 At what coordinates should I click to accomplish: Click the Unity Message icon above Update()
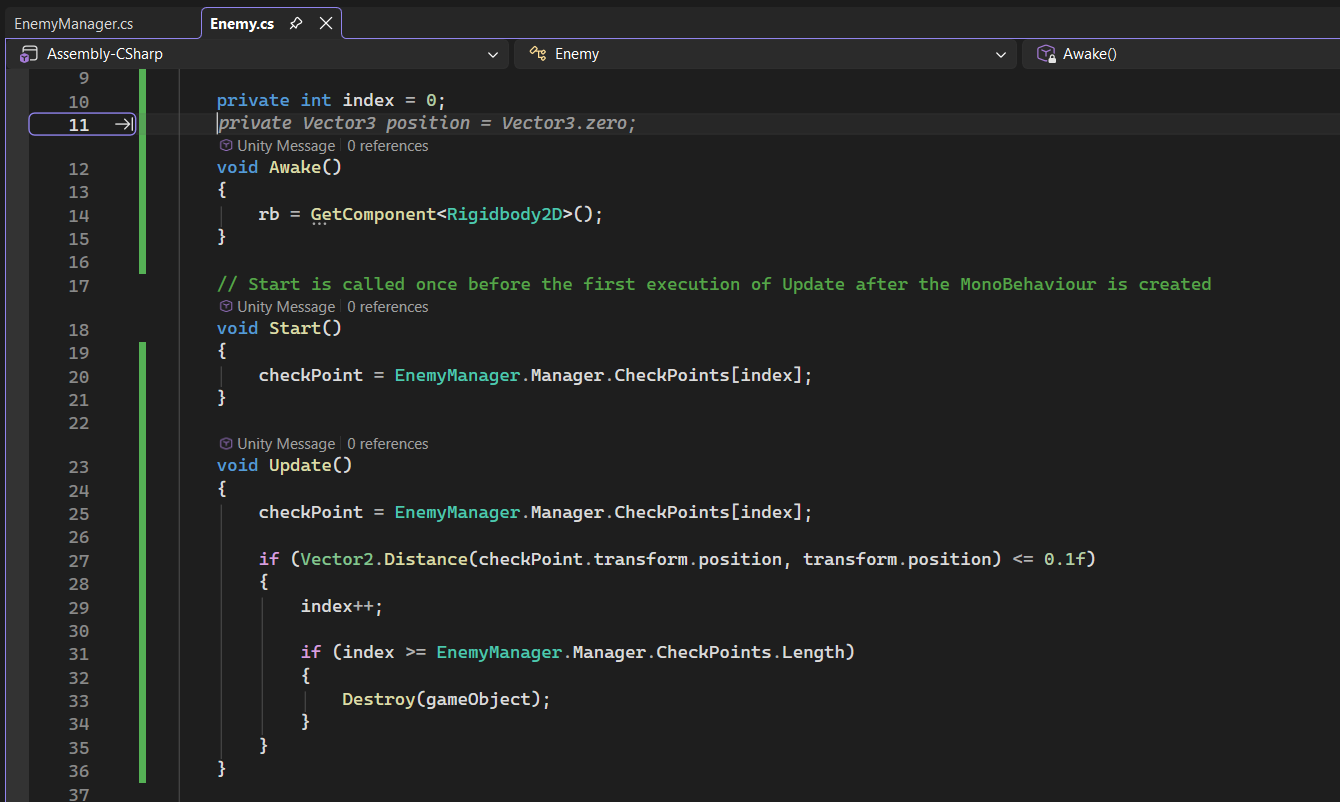pyautogui.click(x=226, y=444)
